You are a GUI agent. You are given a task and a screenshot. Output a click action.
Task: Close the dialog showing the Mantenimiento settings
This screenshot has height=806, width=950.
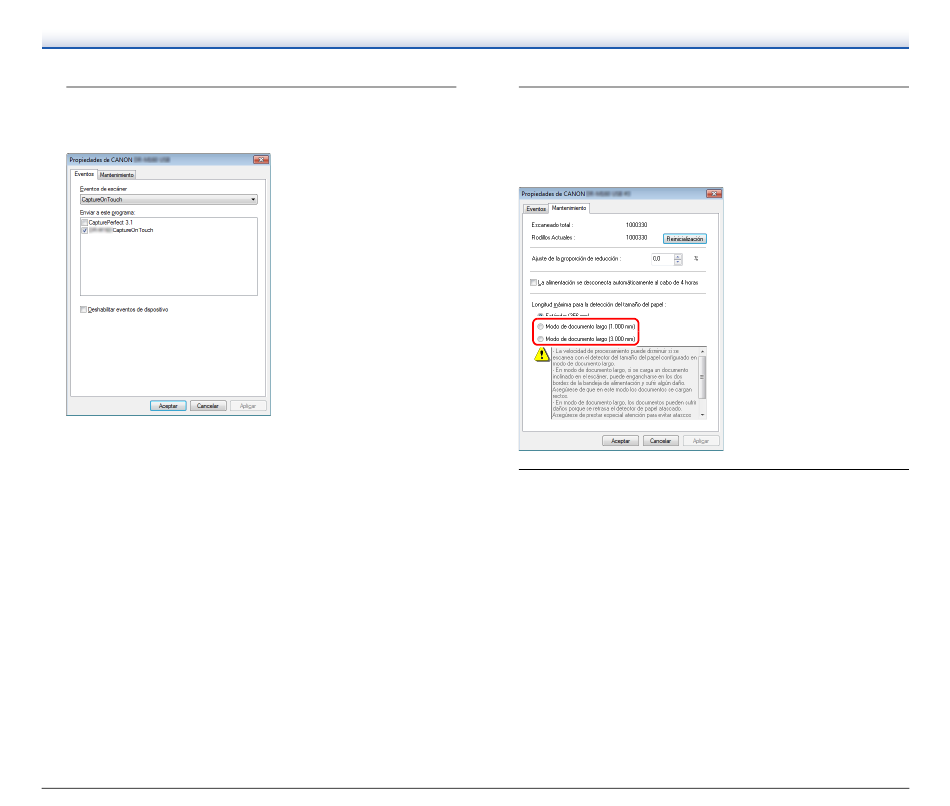714,194
